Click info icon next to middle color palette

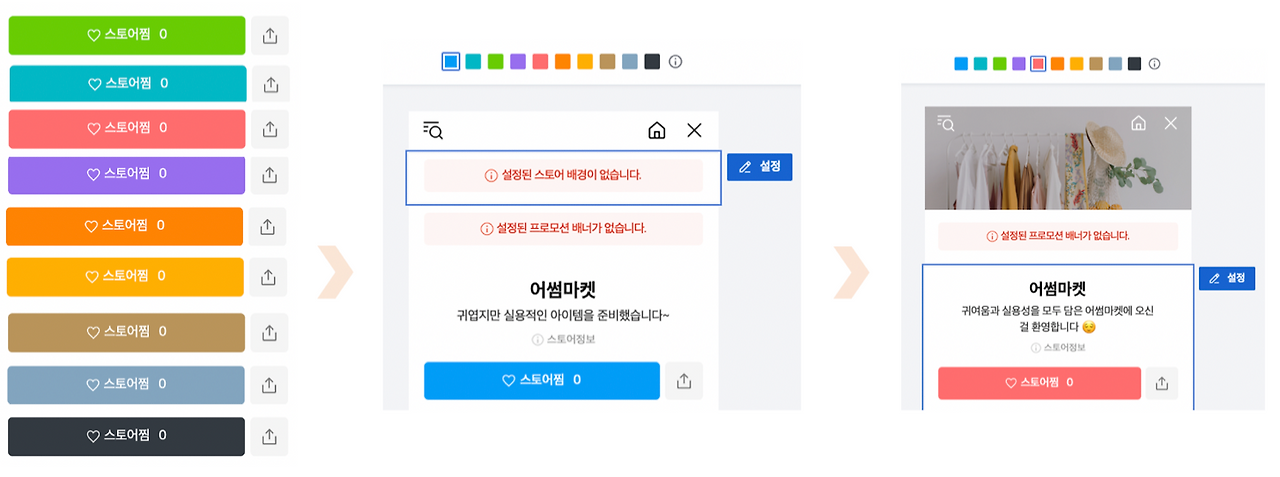(675, 62)
